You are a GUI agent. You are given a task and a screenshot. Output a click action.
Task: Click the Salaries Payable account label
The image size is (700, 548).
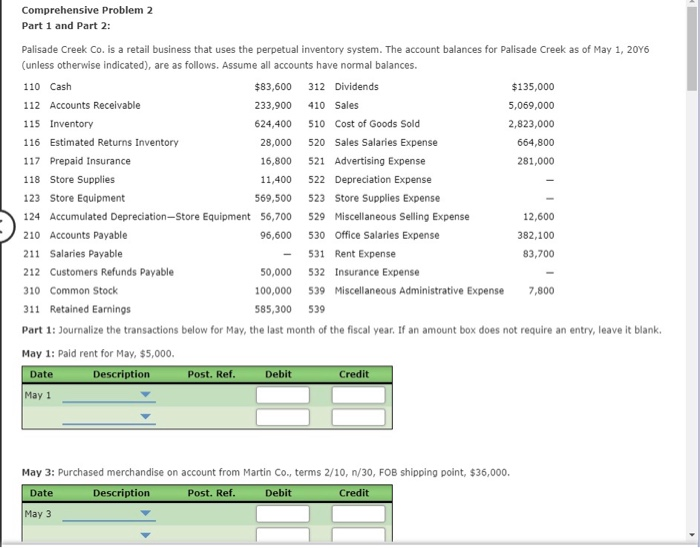pyautogui.click(x=86, y=254)
